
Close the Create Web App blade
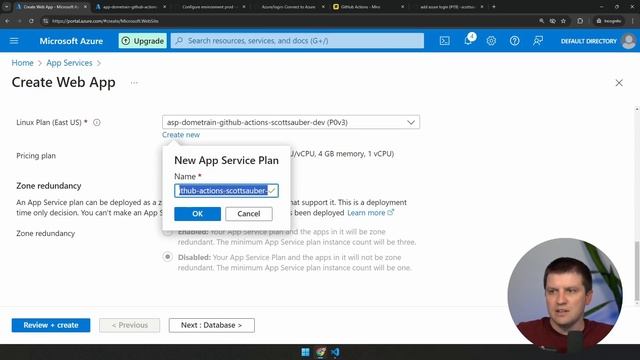point(619,83)
